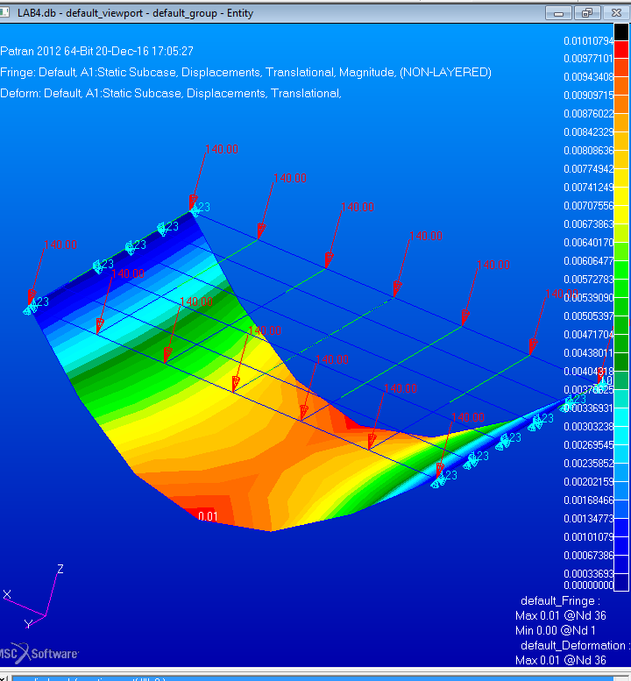
Task: Restore down the LAB4.db viewport window
Action: click(x=587, y=13)
